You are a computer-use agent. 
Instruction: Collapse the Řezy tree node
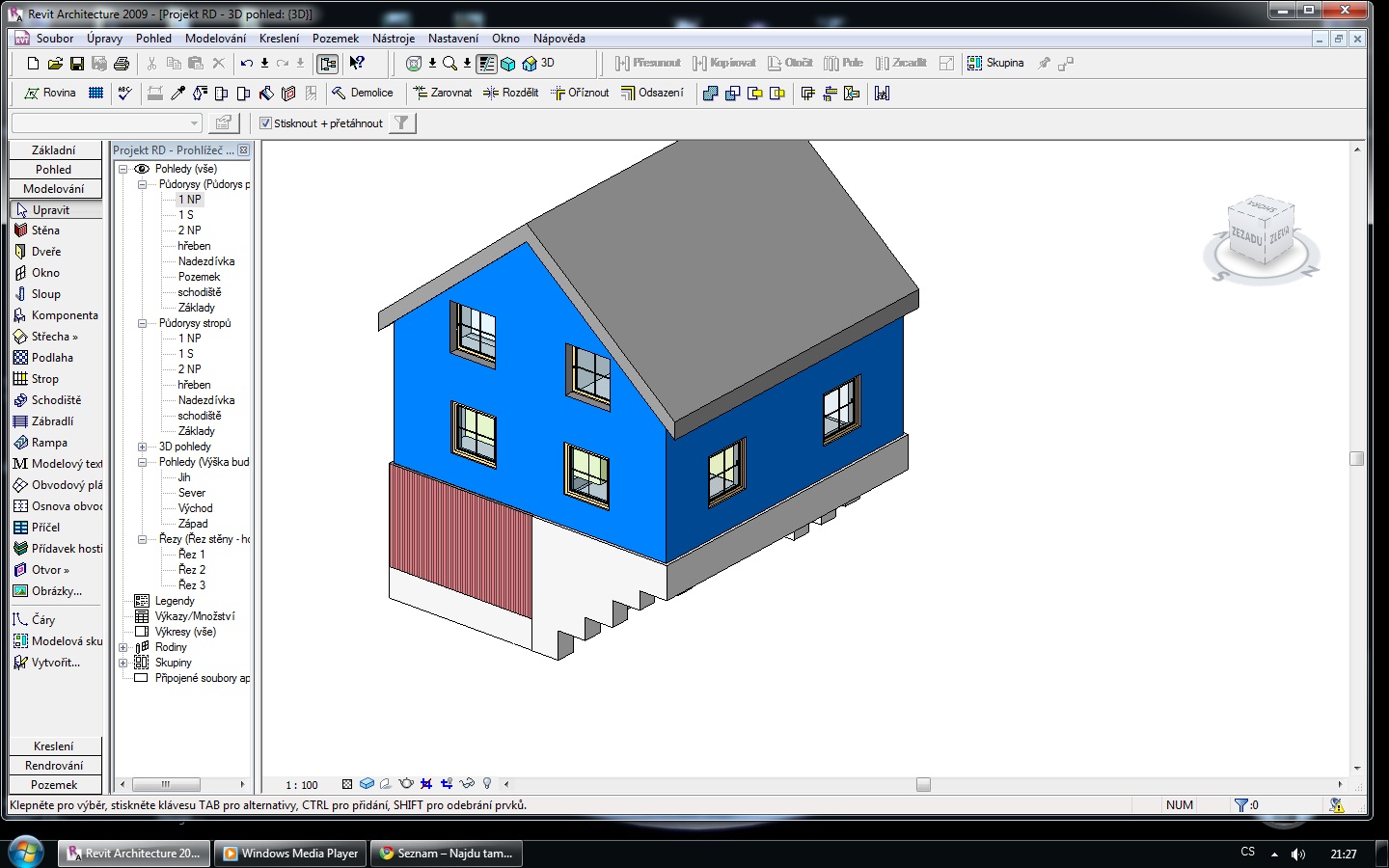[142, 539]
